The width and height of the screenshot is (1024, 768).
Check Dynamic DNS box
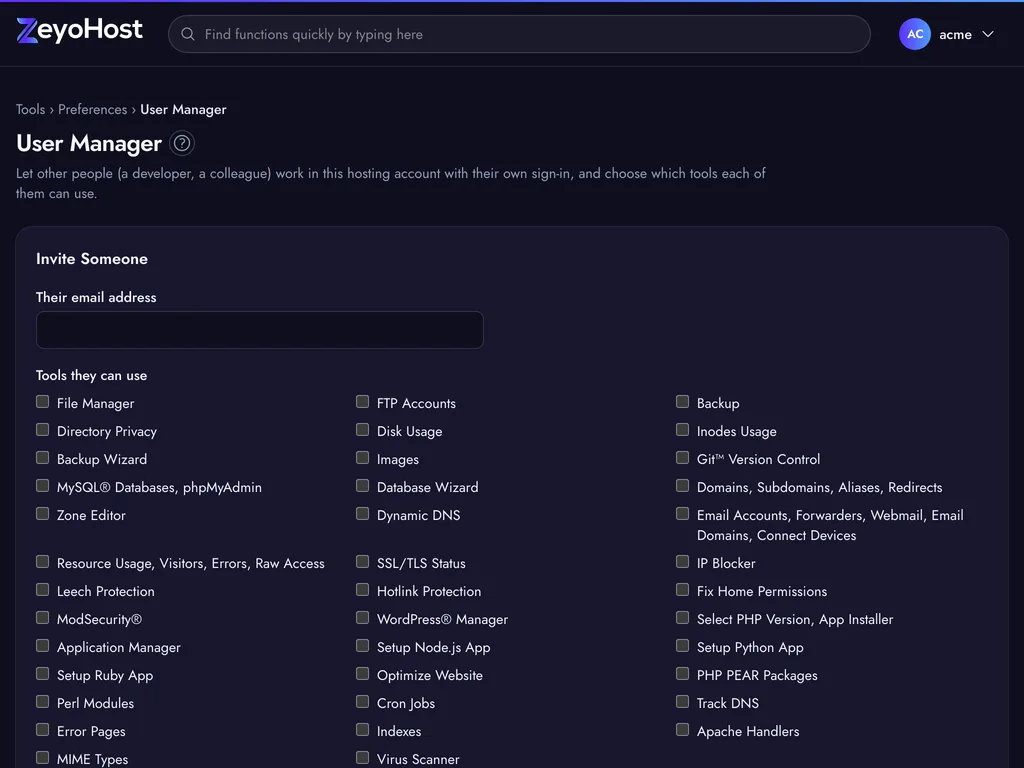(x=362, y=514)
